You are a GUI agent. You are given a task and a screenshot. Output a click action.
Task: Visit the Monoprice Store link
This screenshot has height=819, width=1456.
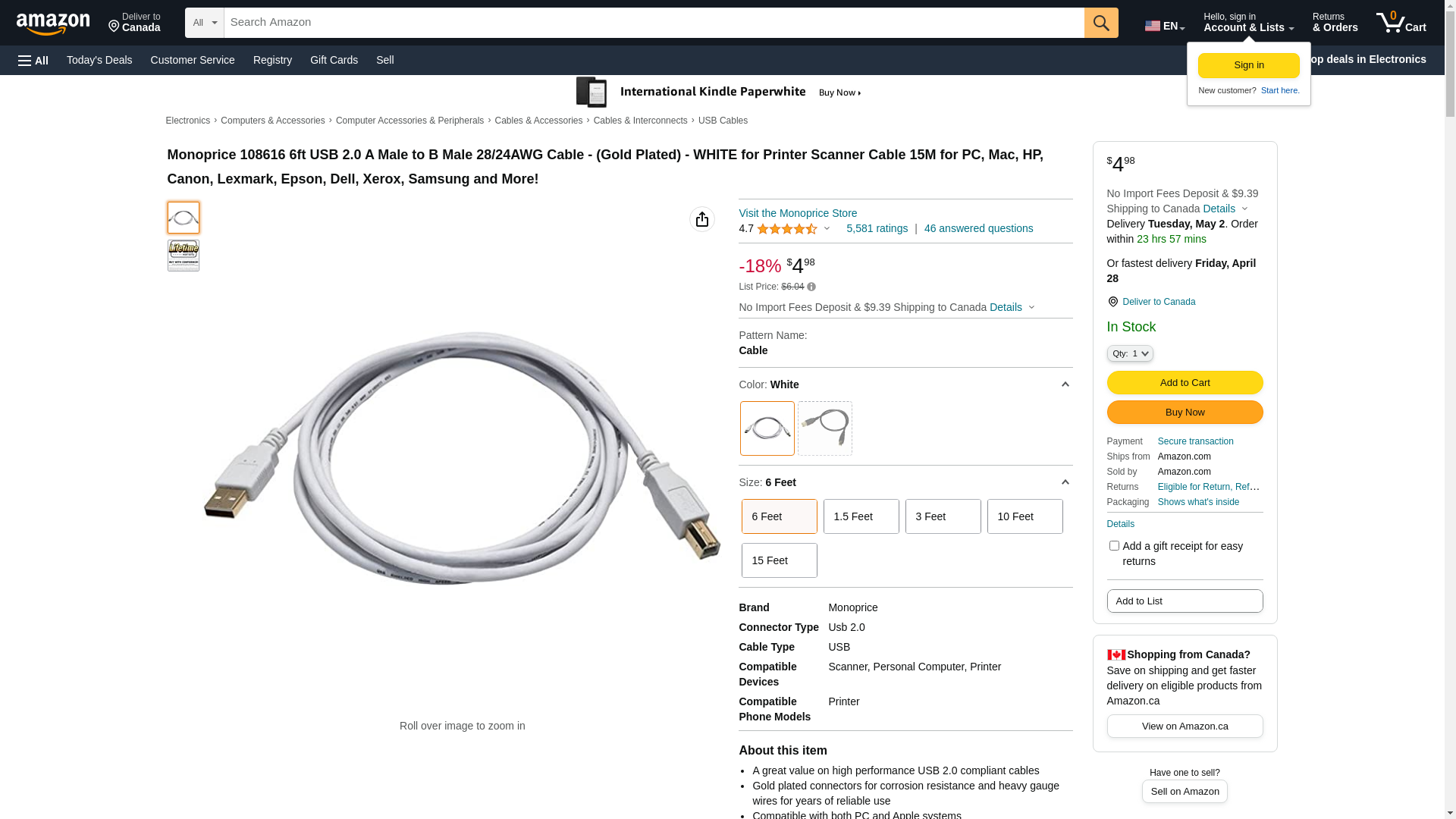click(798, 213)
